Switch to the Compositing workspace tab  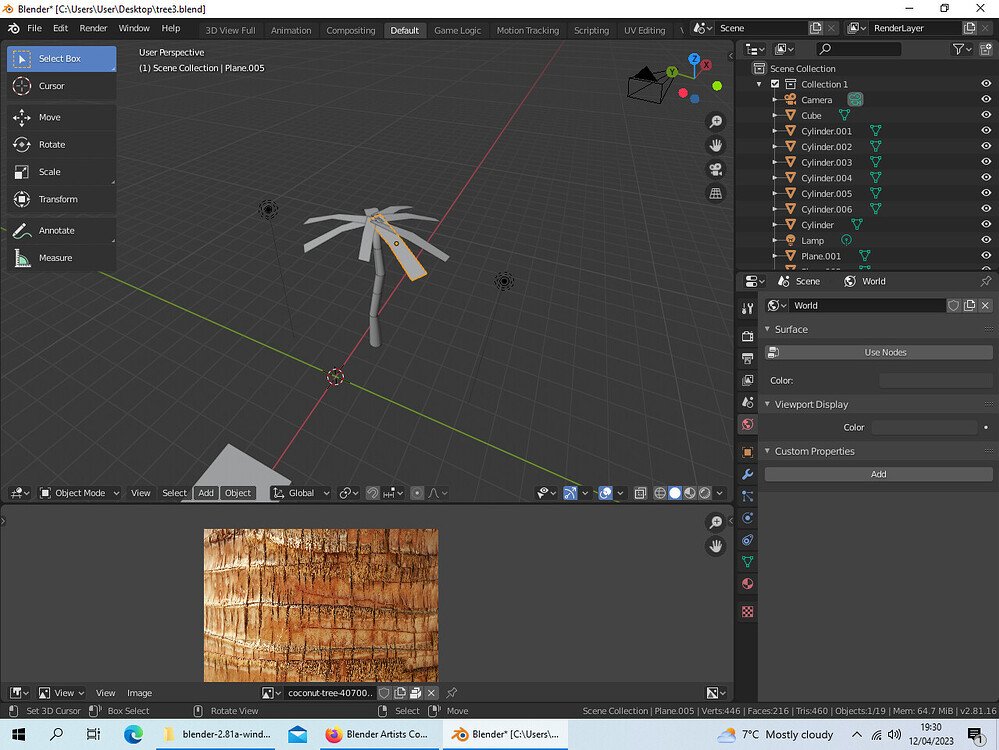point(350,31)
